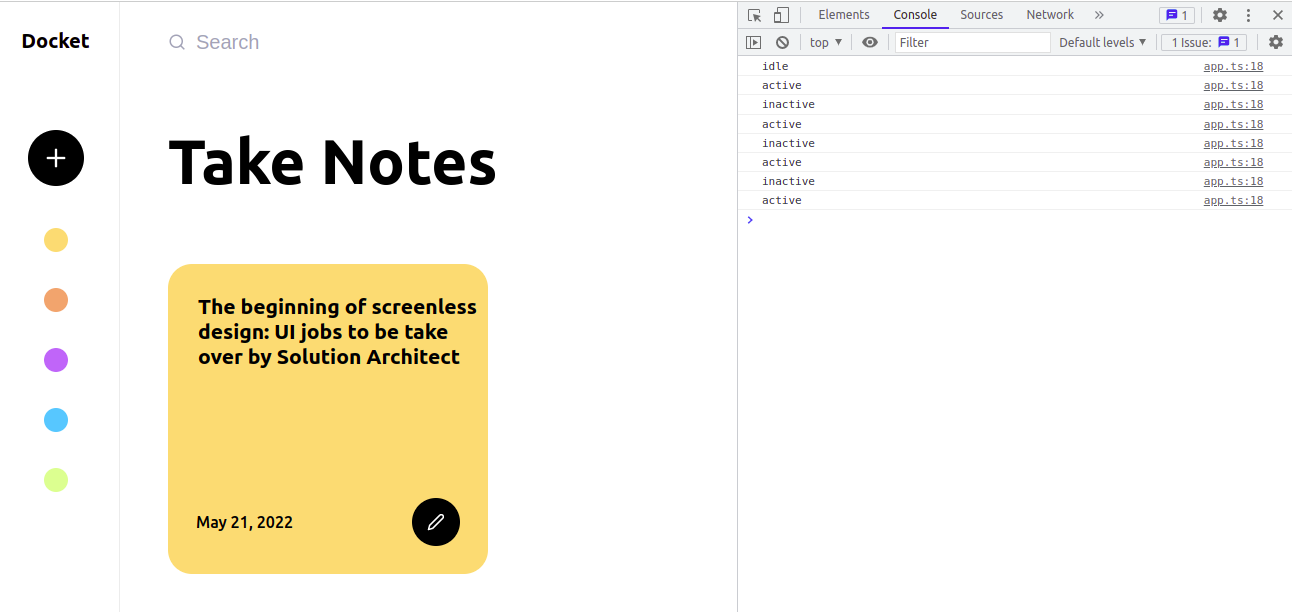Switch to the Elements tab

tap(844, 15)
